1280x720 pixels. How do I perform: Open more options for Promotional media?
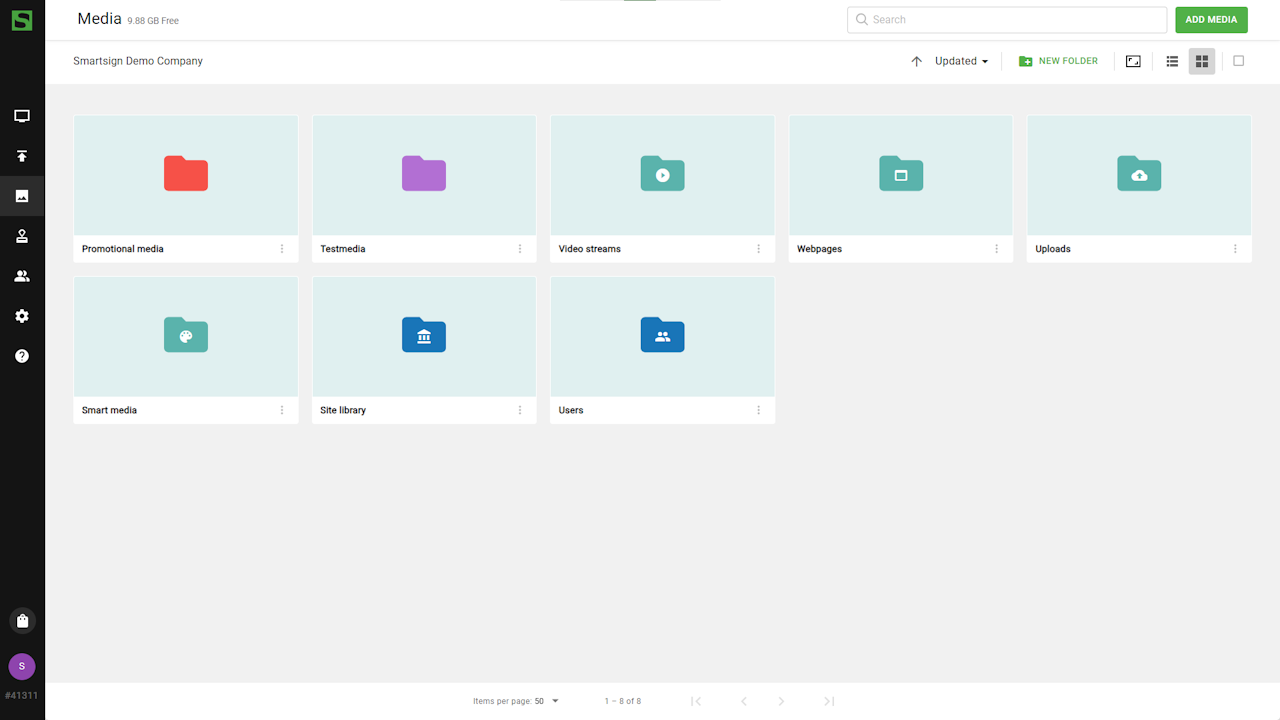[x=282, y=249]
